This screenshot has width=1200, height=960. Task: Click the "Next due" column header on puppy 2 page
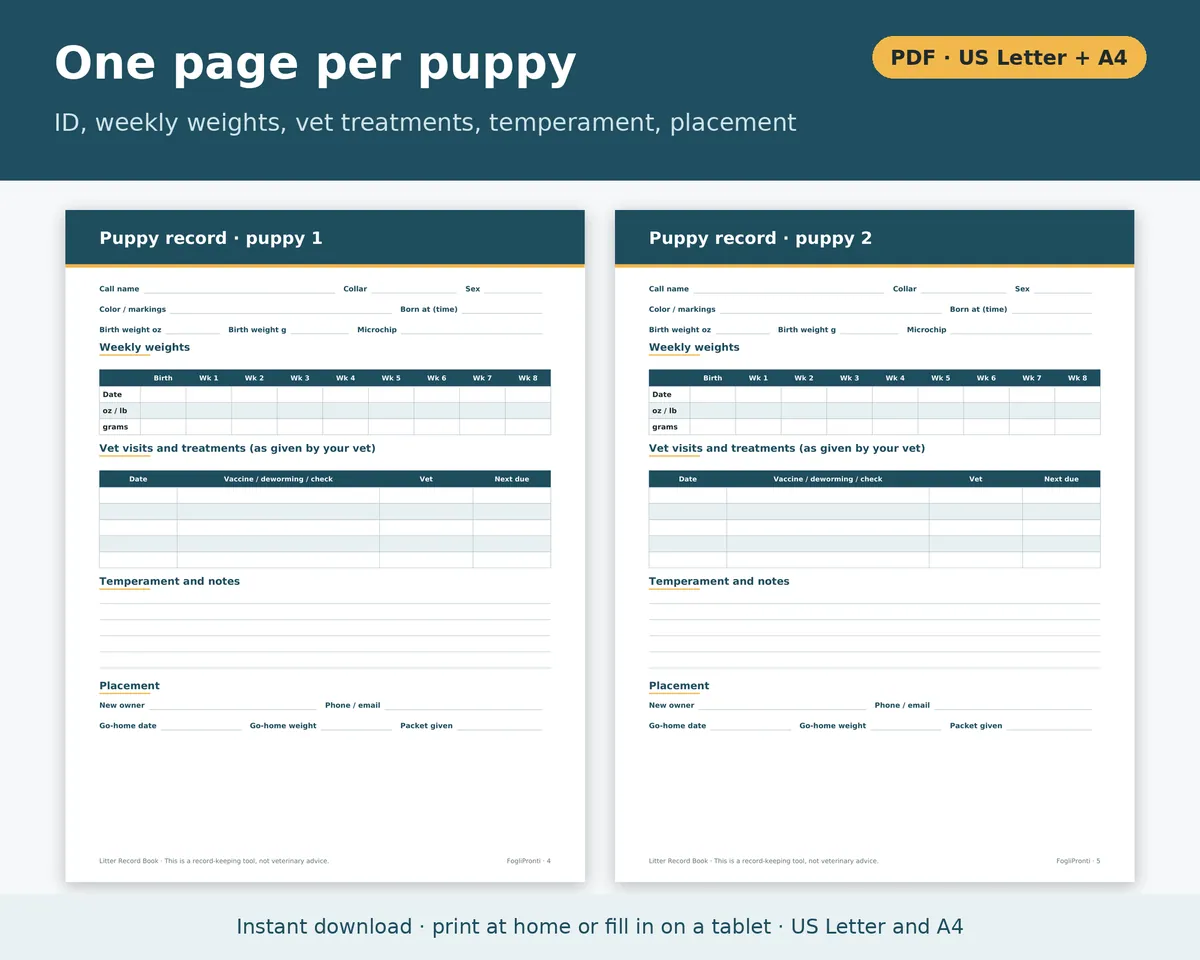point(1062,479)
